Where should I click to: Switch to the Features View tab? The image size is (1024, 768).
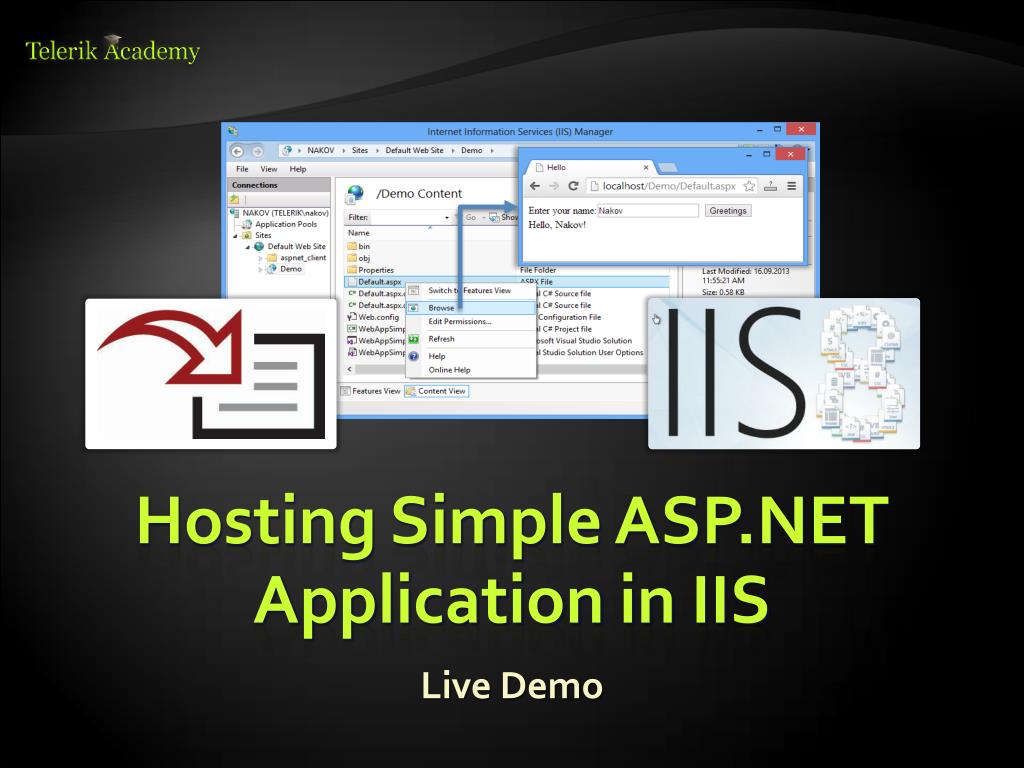tap(370, 391)
